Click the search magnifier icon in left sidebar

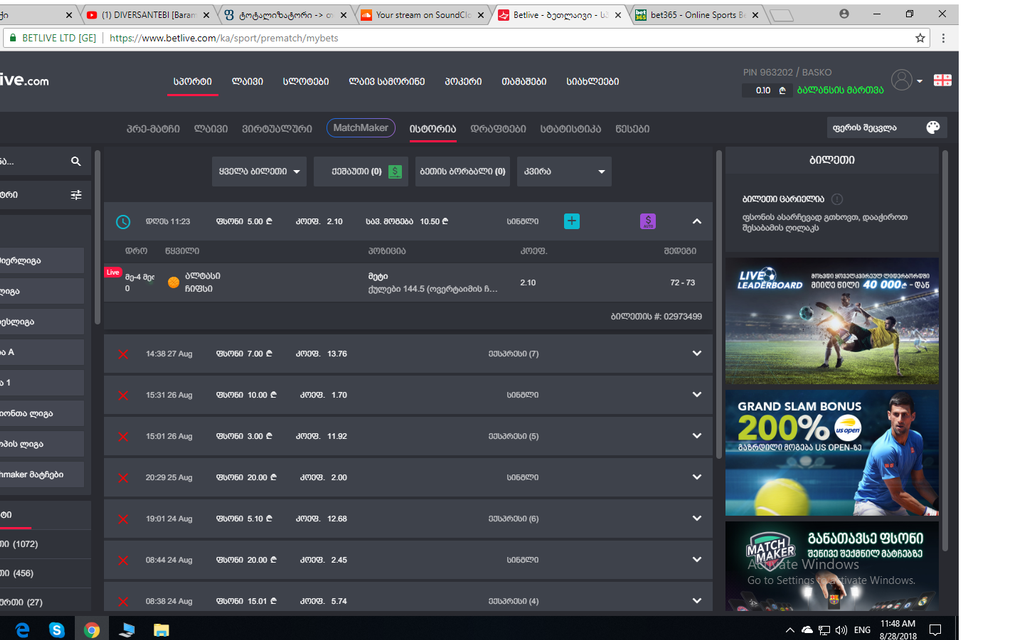[x=76, y=161]
